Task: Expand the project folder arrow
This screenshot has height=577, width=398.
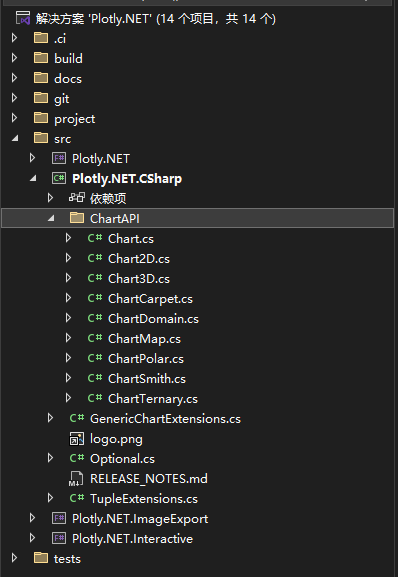Action: coord(14,118)
